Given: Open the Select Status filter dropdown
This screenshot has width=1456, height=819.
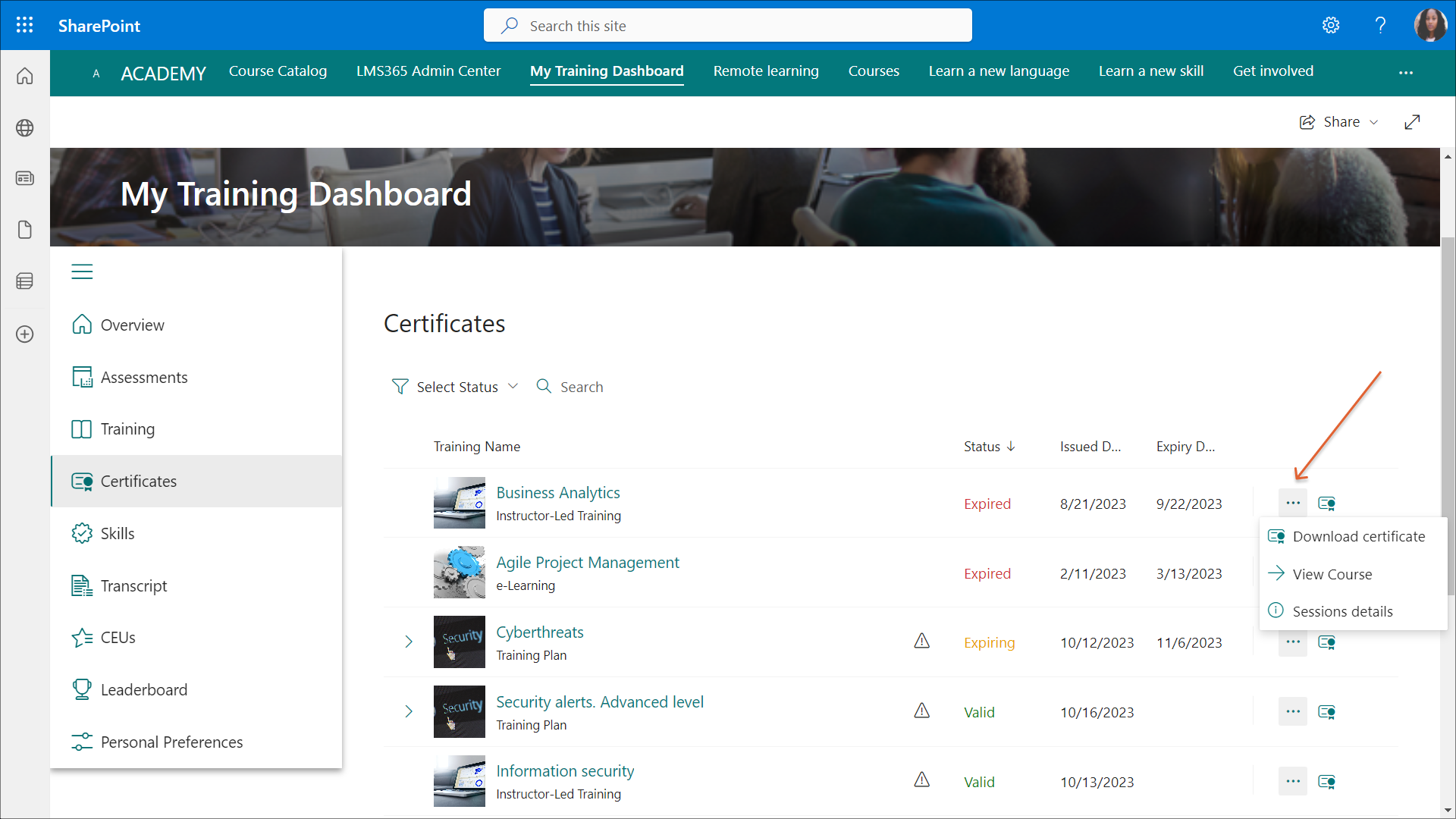Looking at the screenshot, I should click(x=455, y=387).
